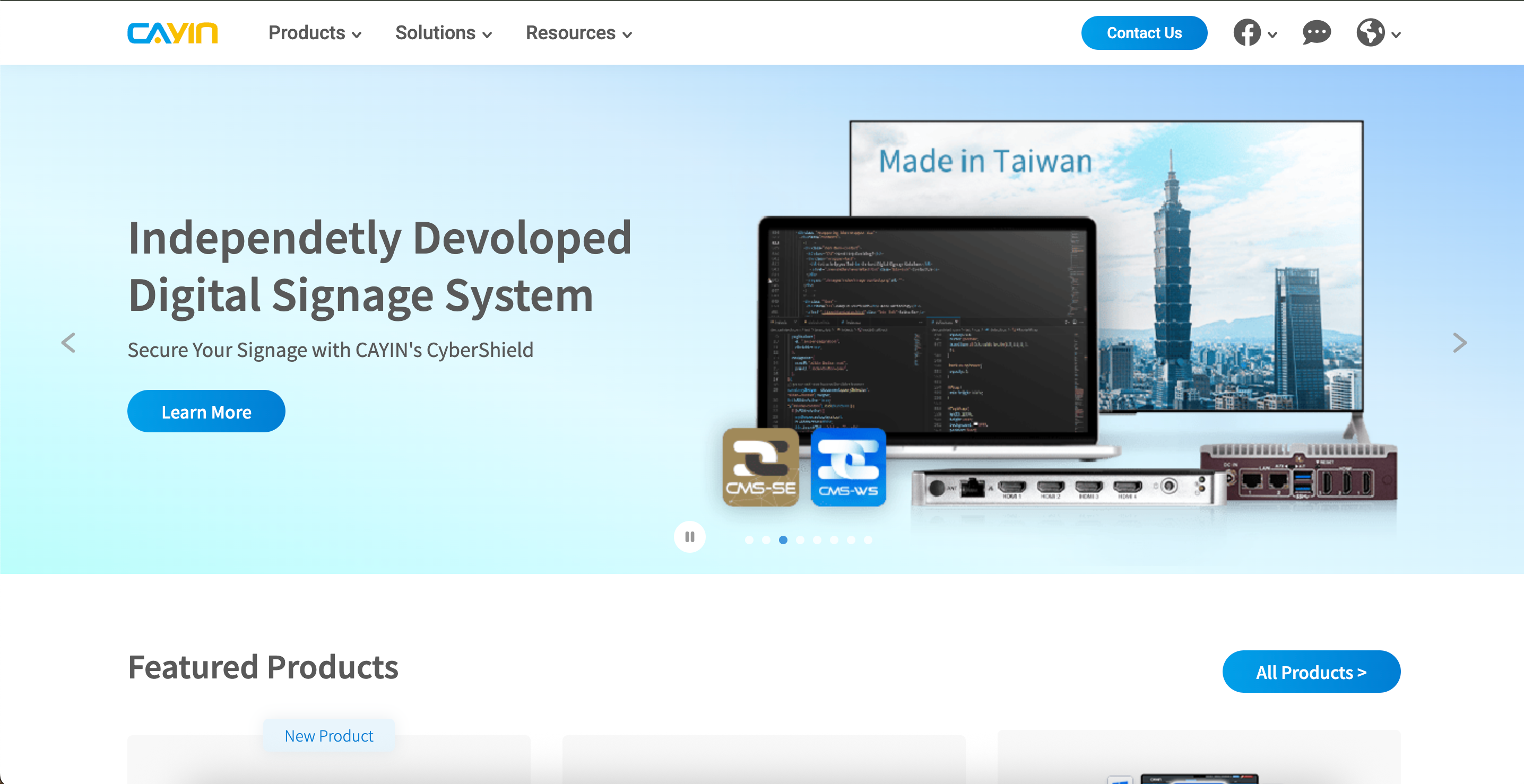Select the fifth carousel dot
Viewport: 1524px width, 784px height.
[817, 540]
